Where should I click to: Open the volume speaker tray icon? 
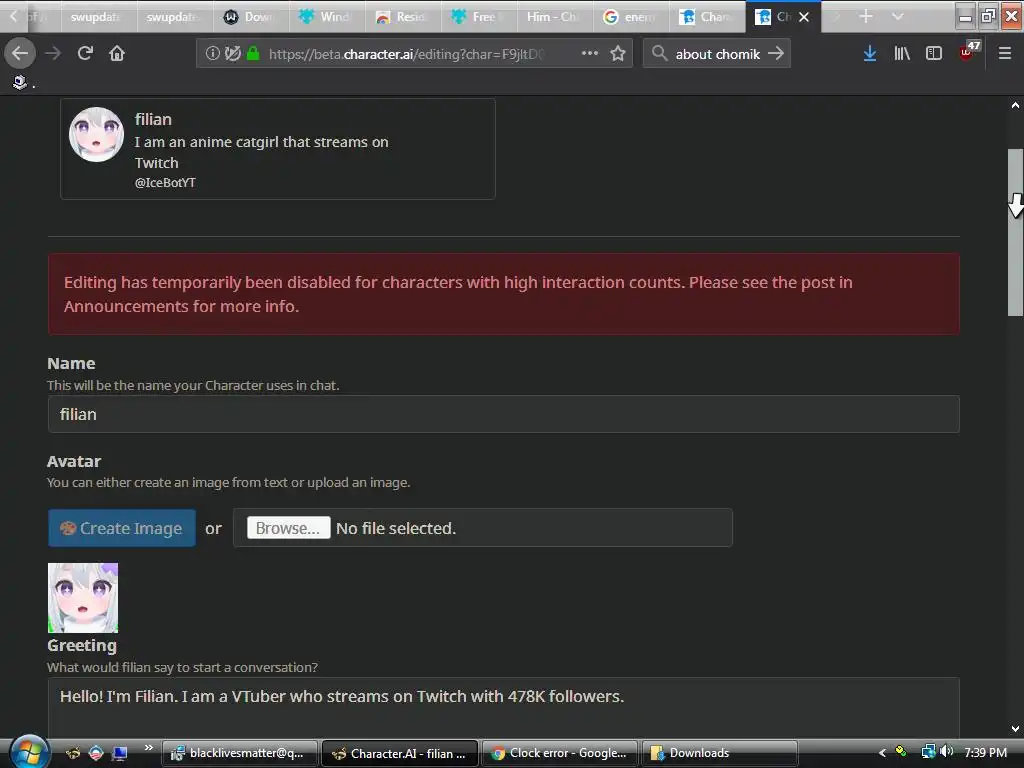coord(946,752)
